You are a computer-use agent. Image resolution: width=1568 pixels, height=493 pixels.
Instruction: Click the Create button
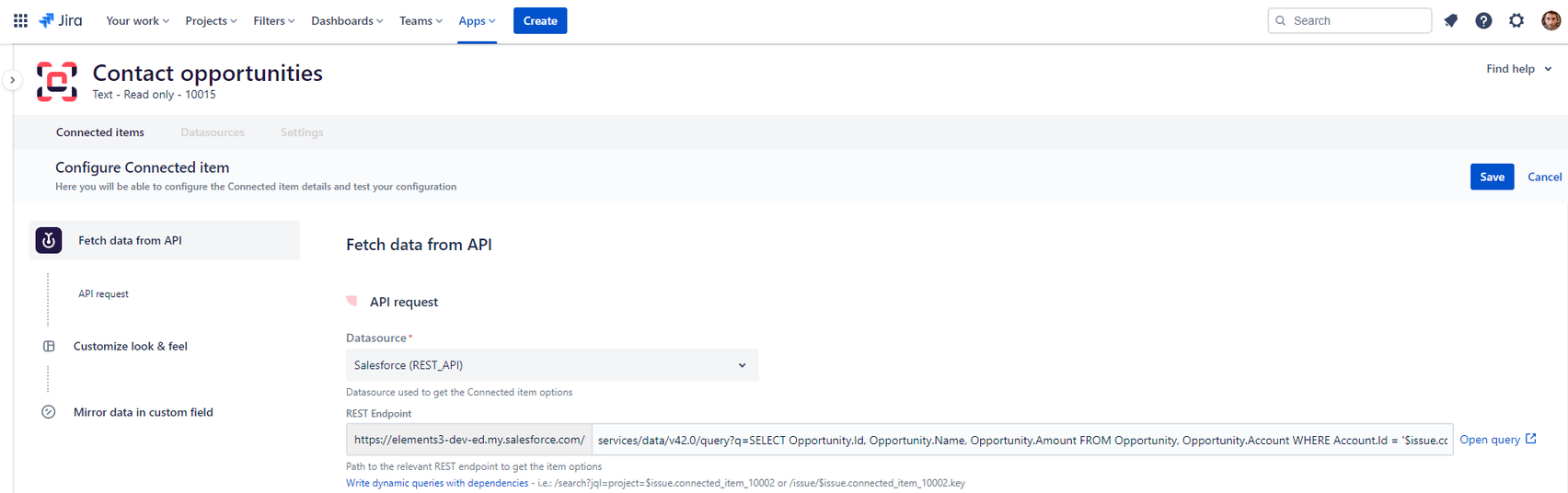click(540, 20)
